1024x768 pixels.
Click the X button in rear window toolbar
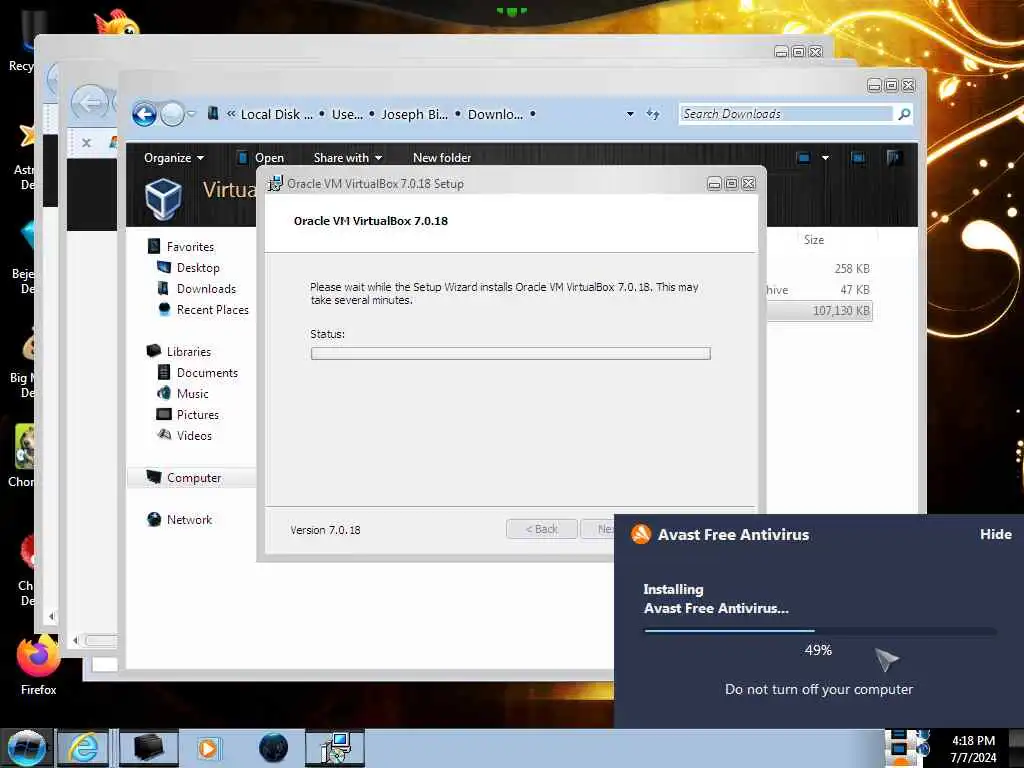click(x=86, y=142)
